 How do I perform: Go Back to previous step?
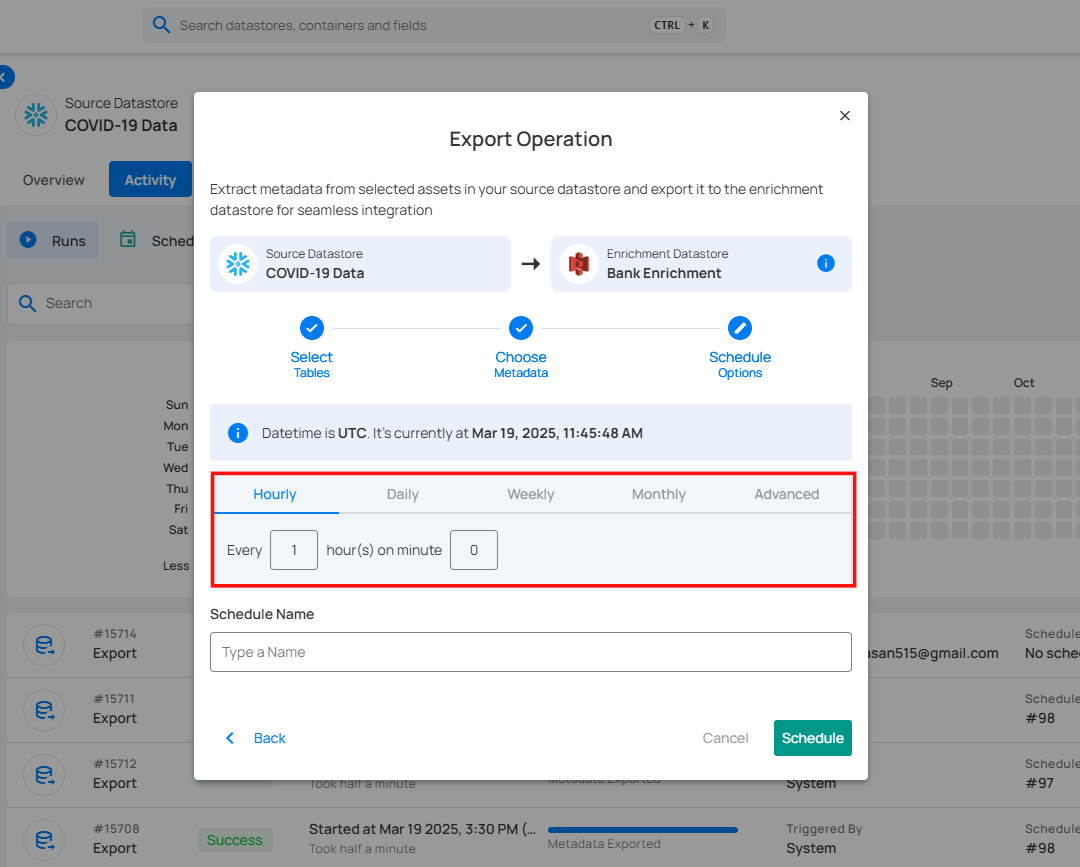(x=256, y=738)
